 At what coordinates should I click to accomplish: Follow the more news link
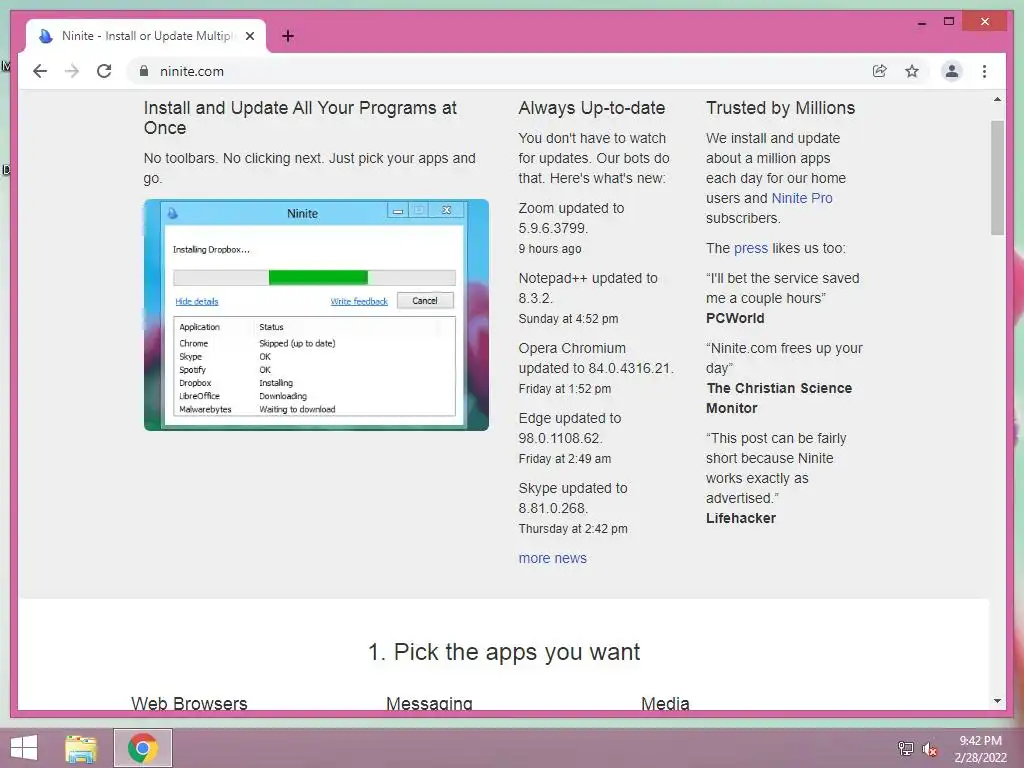pos(552,558)
